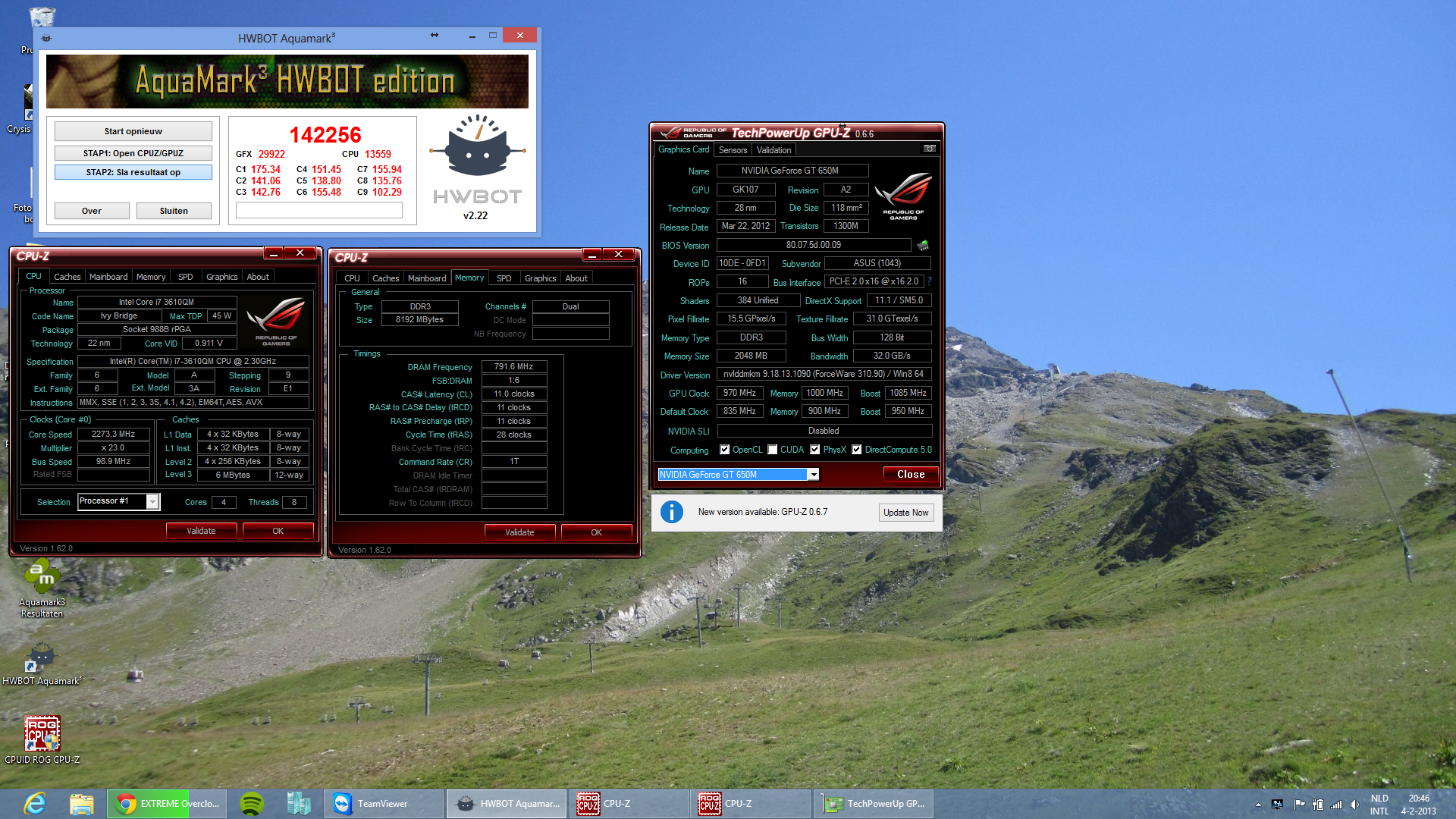Click the Sluiten button in HWBOT Aquamark
1456x819 pixels.
(174, 211)
